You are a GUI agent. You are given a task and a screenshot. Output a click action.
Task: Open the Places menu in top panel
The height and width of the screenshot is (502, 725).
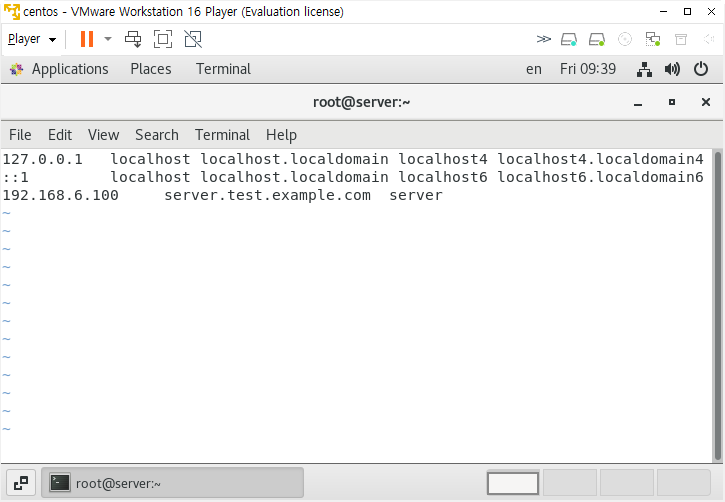[x=151, y=69]
